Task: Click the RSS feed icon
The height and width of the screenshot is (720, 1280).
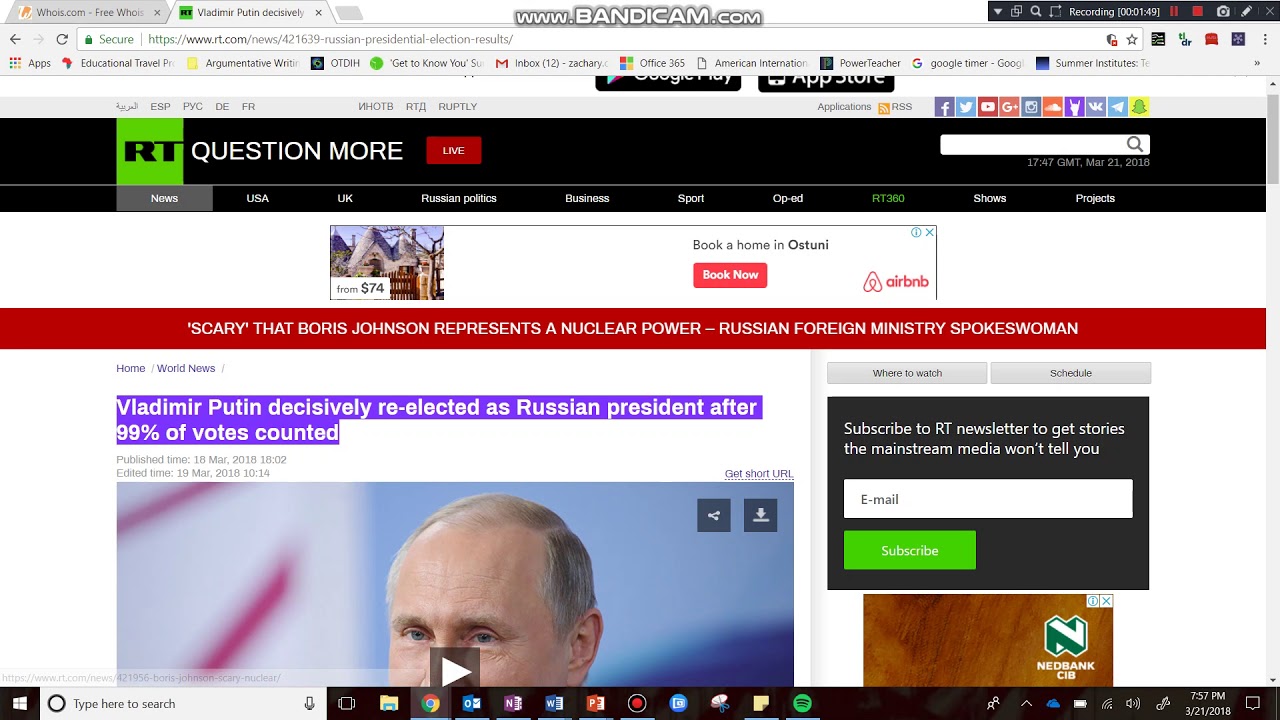Action: click(884, 107)
